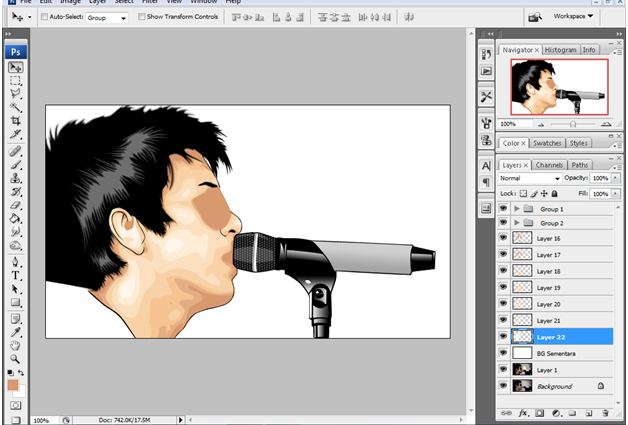This screenshot has width=628, height=425.
Task: Create new adjustment layer button
Action: click(556, 413)
